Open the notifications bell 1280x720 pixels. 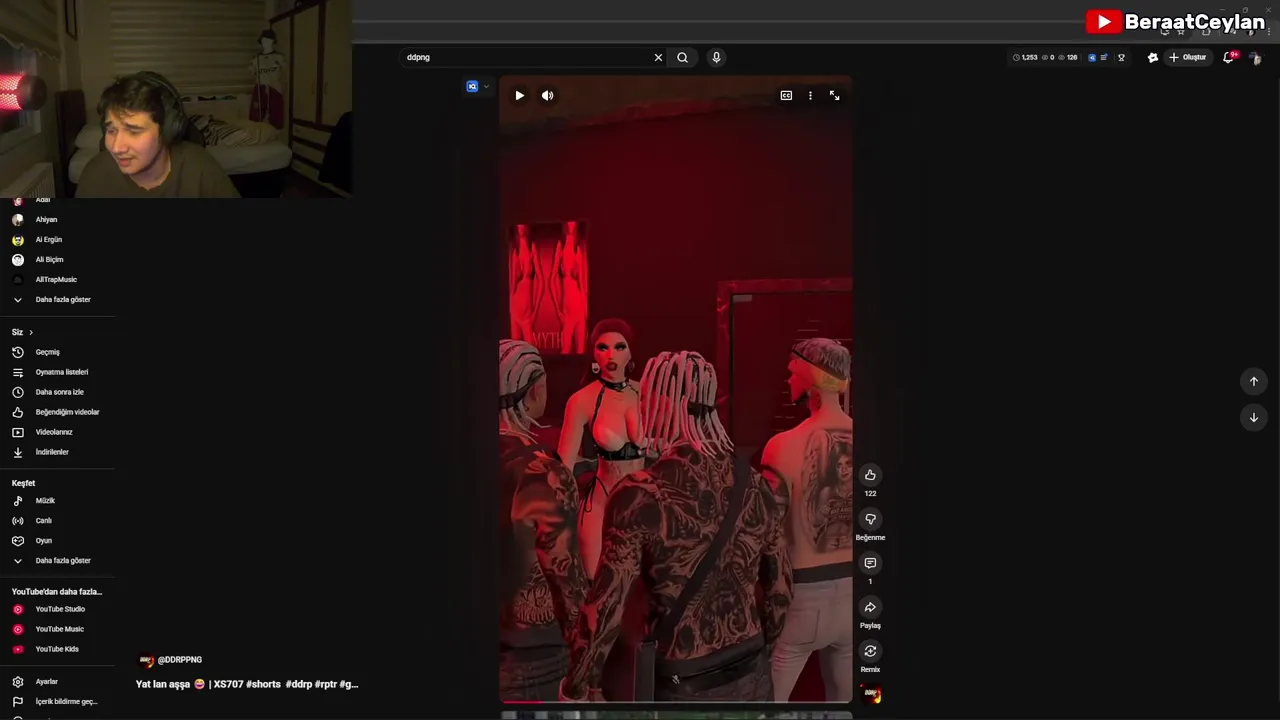[x=1229, y=57]
